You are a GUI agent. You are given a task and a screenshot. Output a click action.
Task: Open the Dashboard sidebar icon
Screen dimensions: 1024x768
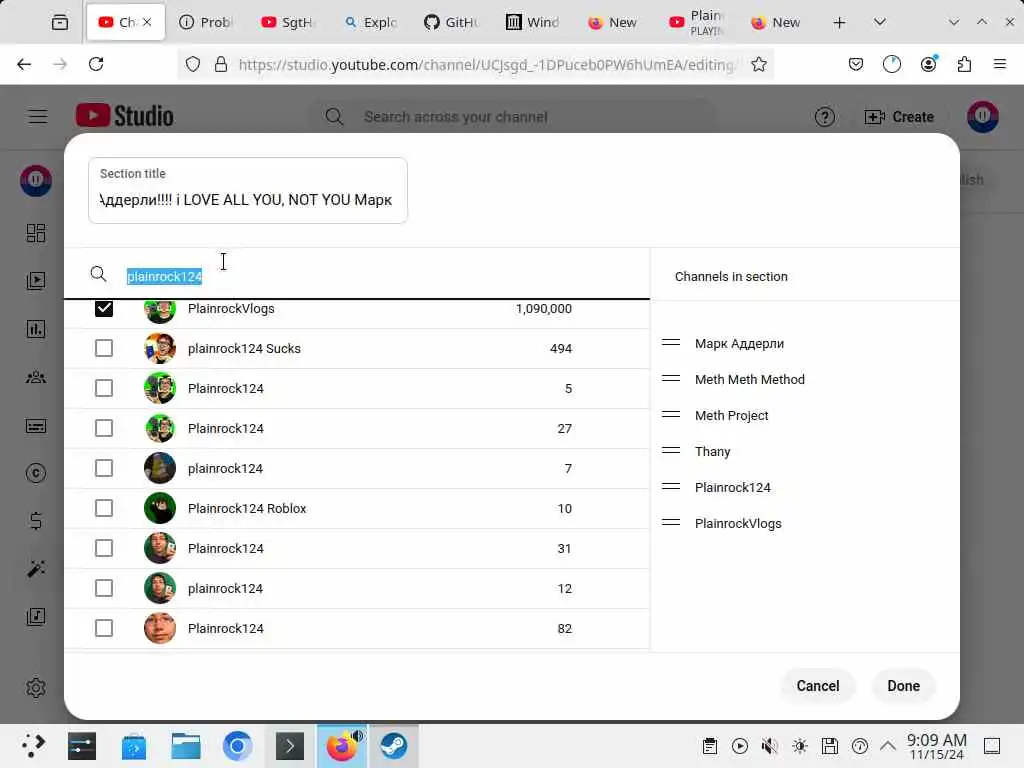click(36, 233)
